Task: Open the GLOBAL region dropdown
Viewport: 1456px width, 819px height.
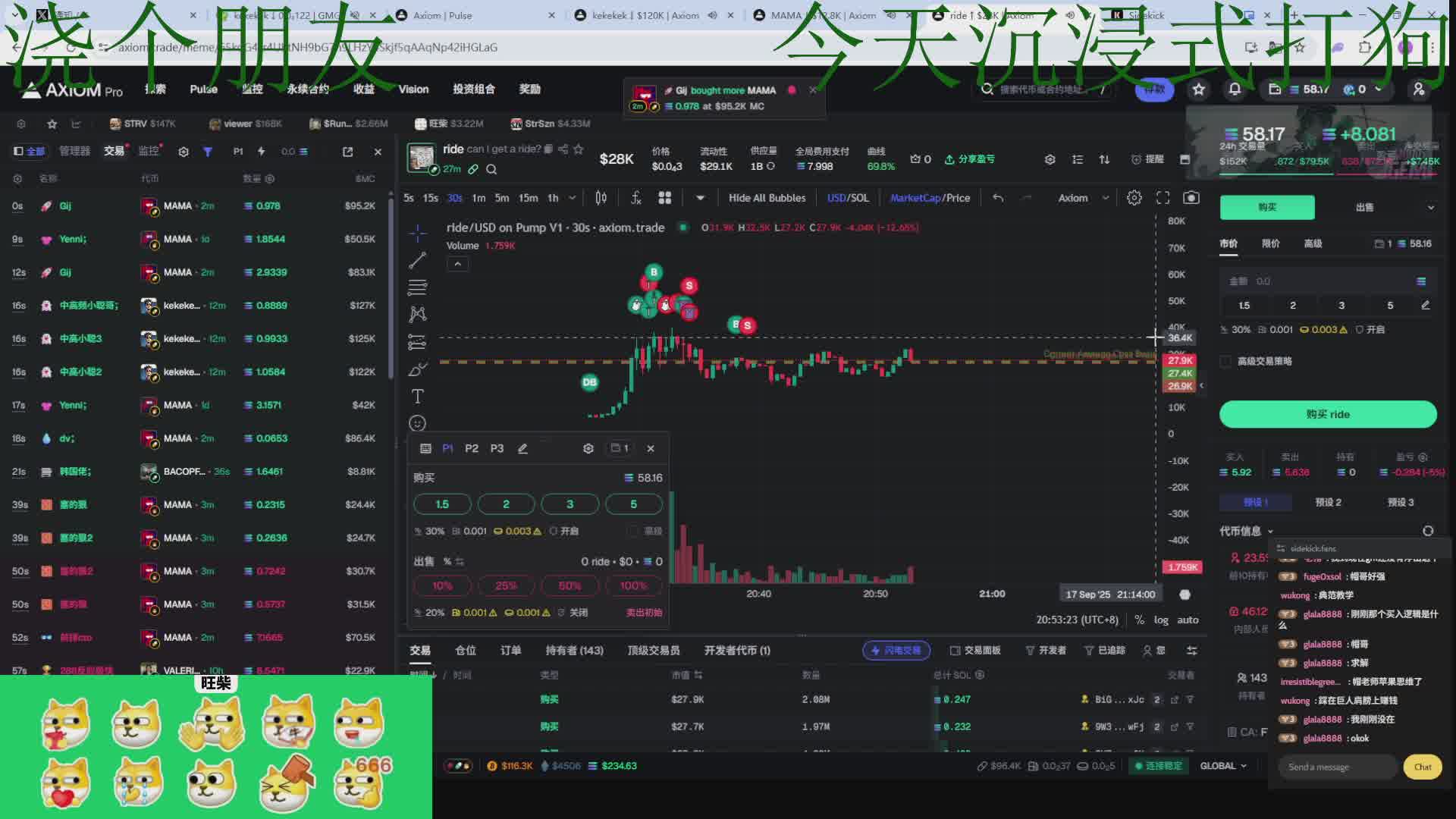Action: tap(1222, 766)
